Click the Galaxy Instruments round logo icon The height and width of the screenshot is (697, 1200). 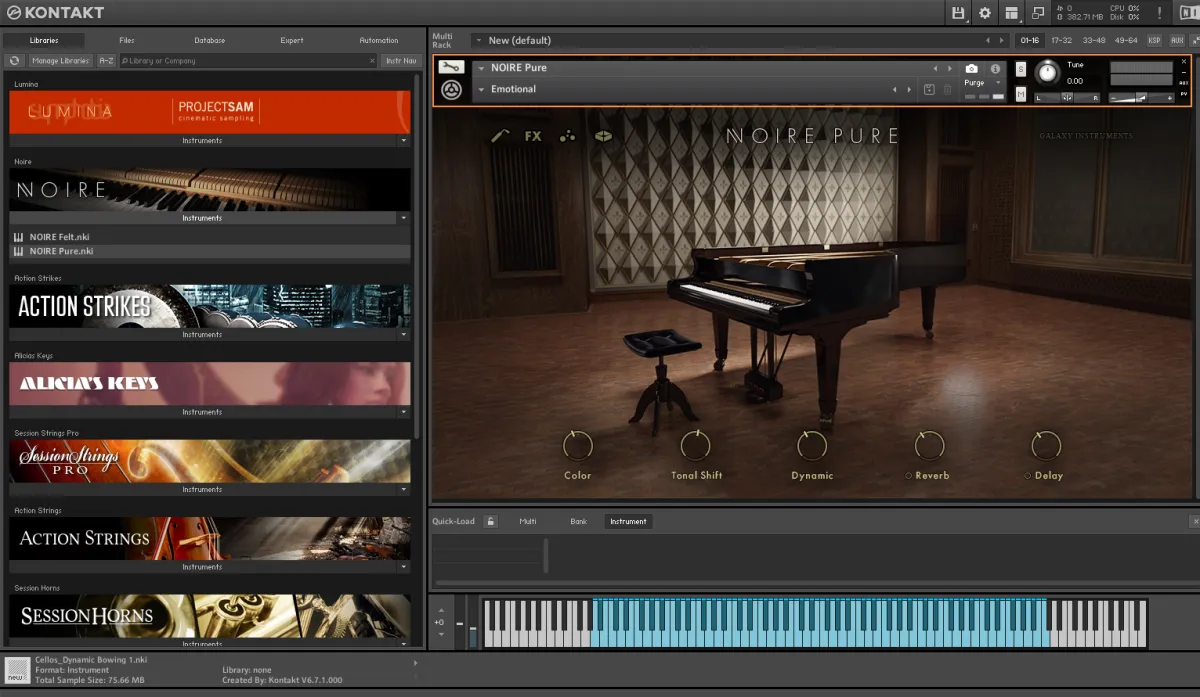click(451, 90)
